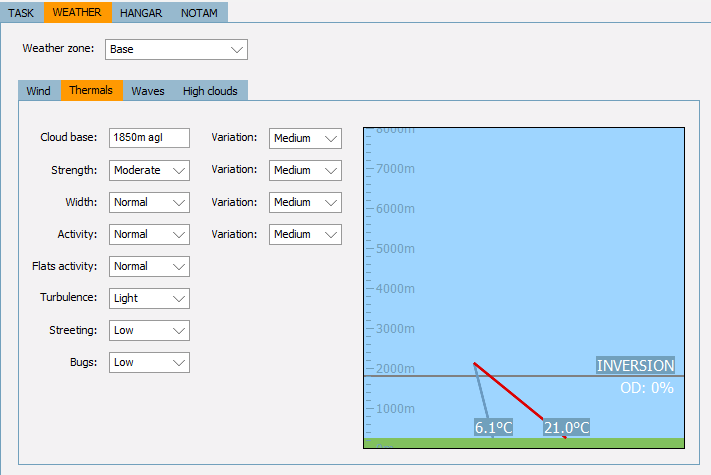Open the Cloud base Variation dropdown
The image size is (711, 475).
click(305, 138)
